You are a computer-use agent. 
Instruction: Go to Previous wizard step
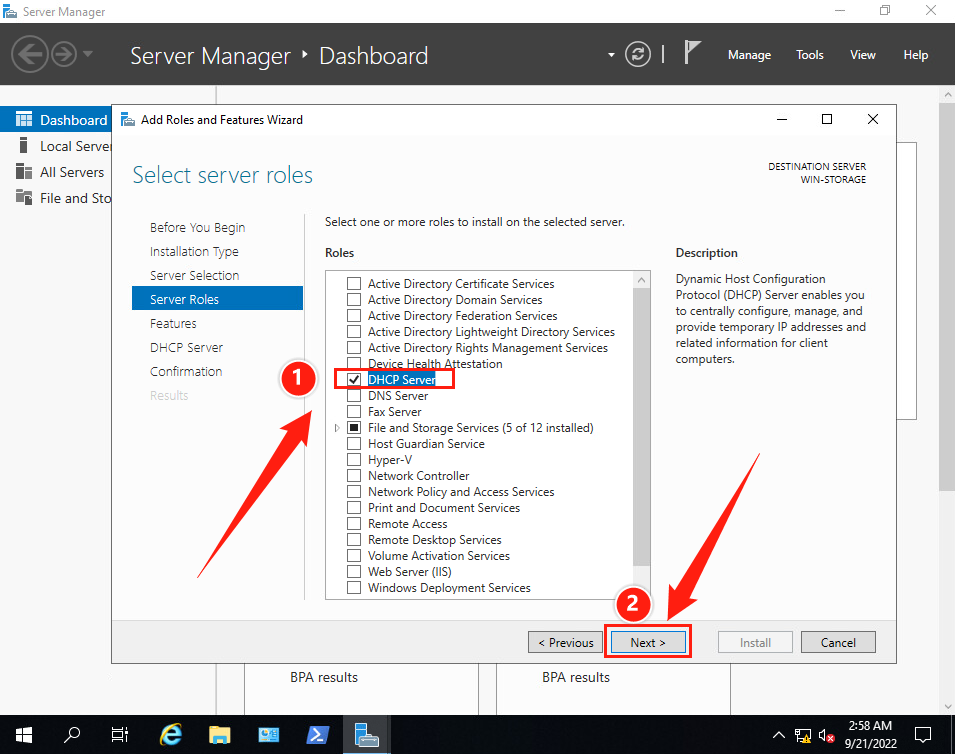(x=565, y=642)
